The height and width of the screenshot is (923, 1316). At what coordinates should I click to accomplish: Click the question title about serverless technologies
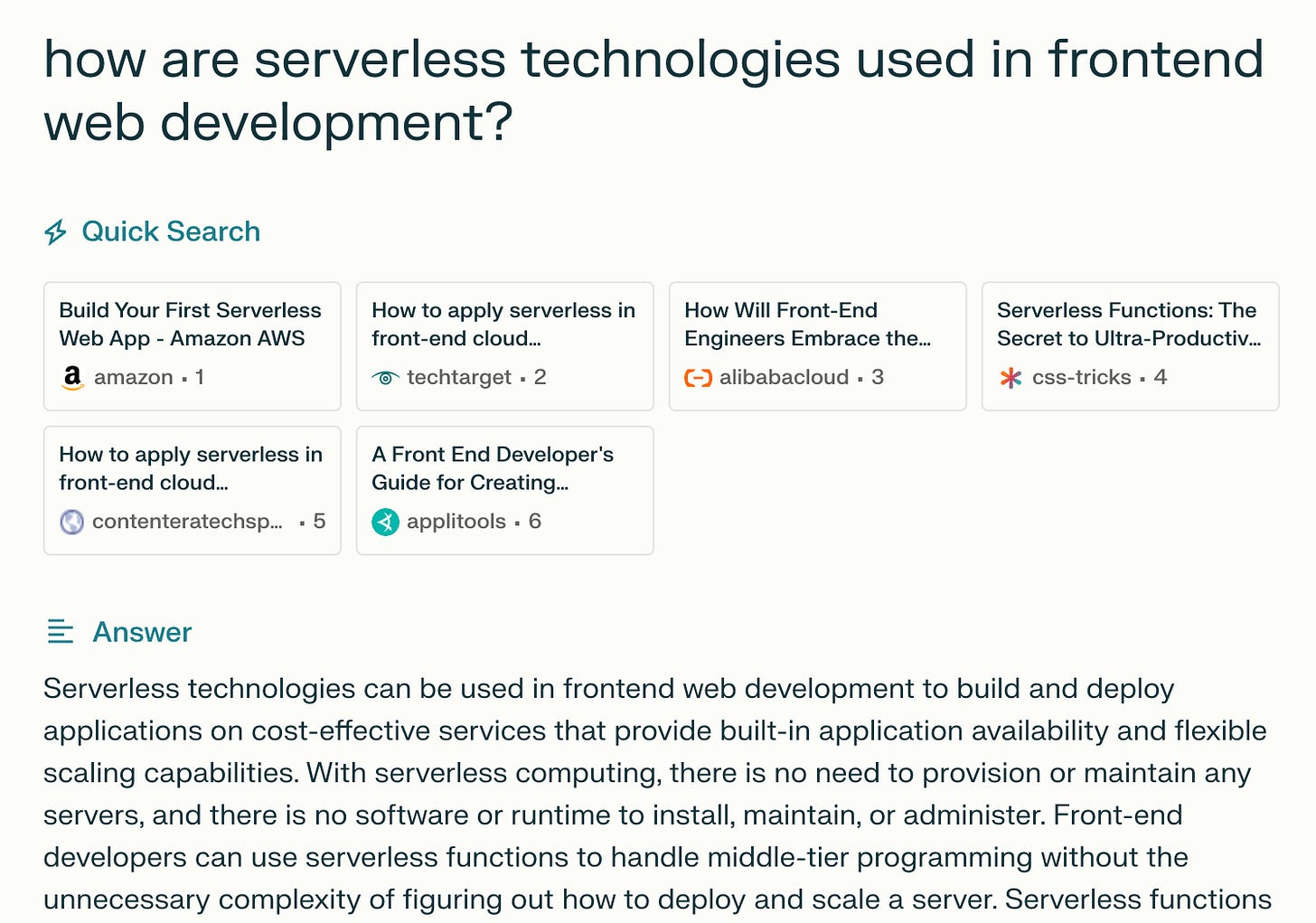[x=653, y=90]
